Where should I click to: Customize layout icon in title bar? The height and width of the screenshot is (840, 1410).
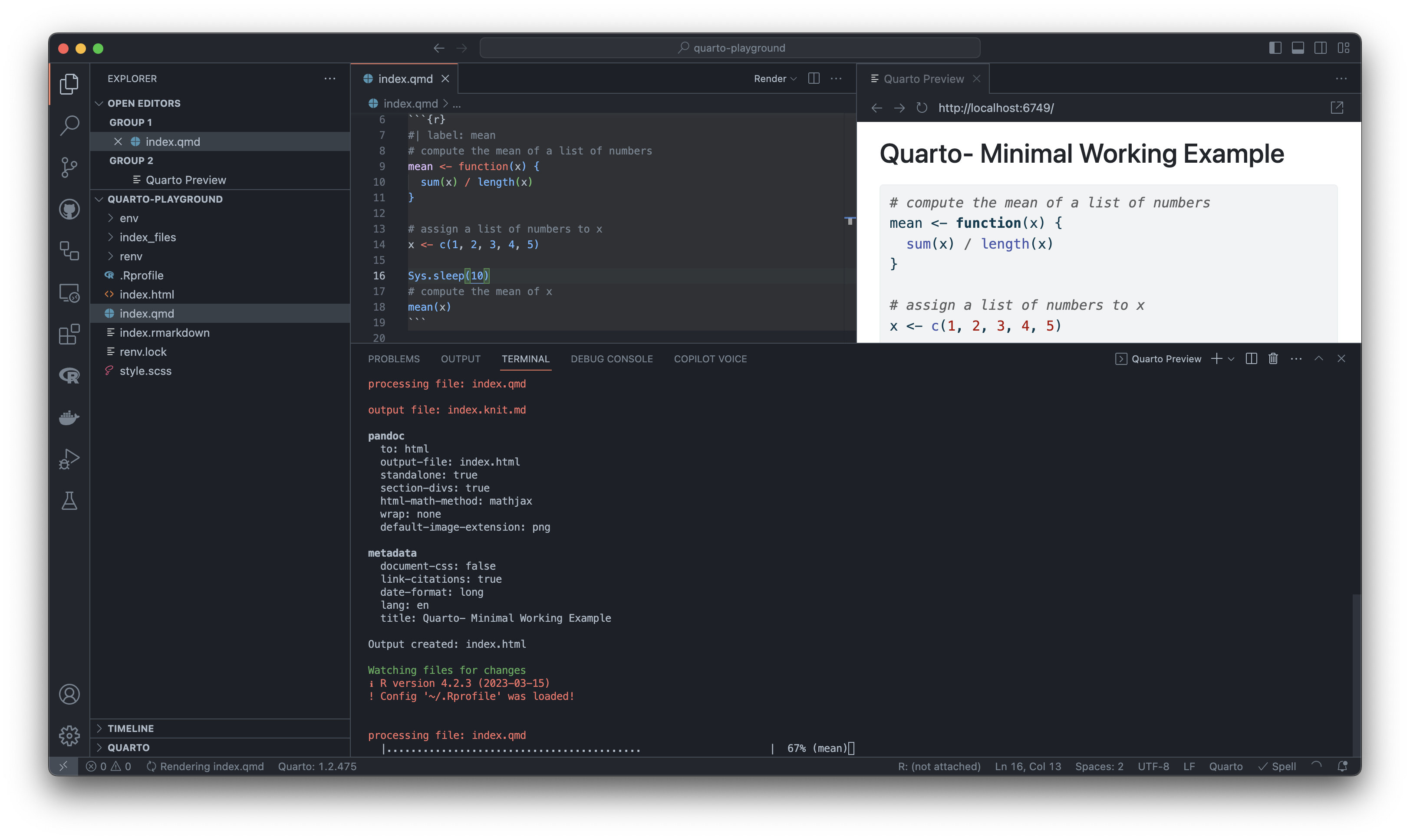coord(1343,48)
